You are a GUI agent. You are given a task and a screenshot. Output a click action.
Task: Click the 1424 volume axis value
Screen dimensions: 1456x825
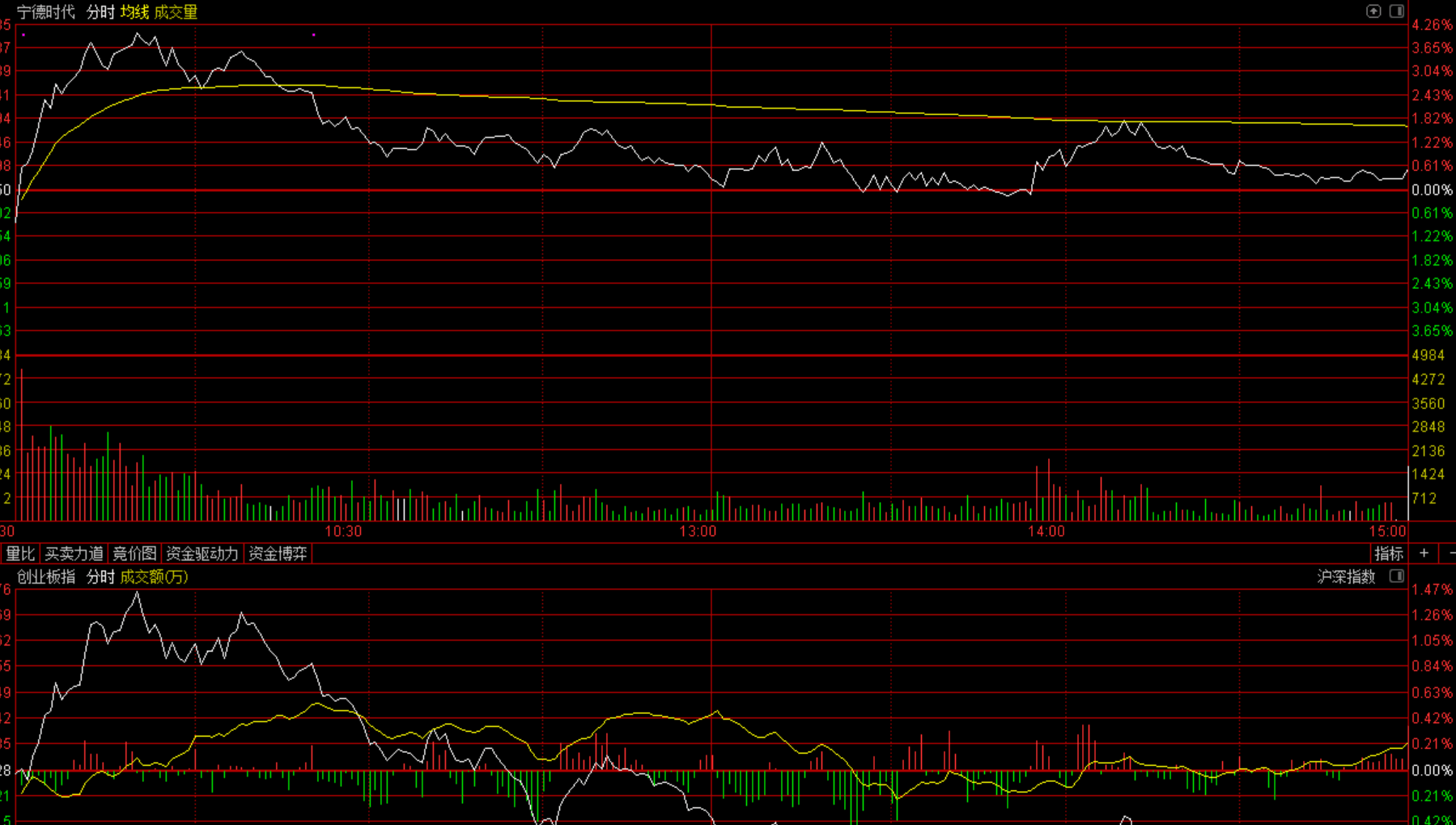(x=1428, y=474)
